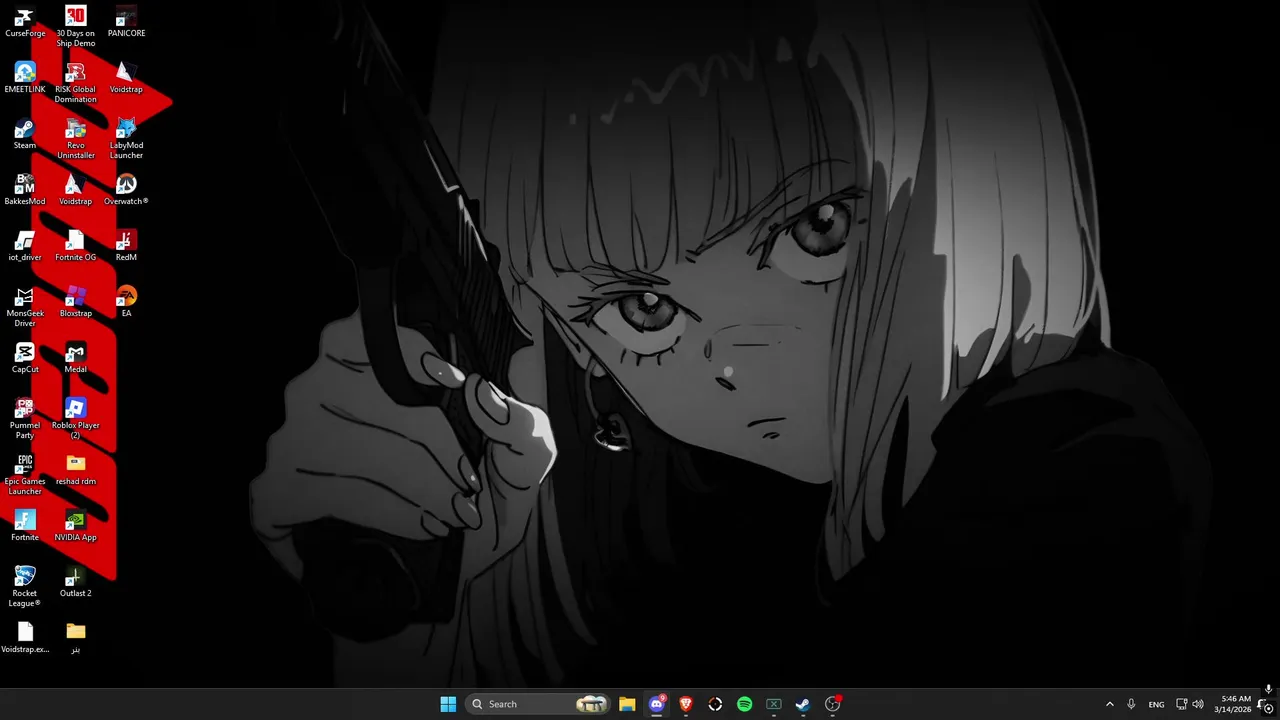Select the Outlast 2 shortcut
This screenshot has width=1280, height=720.
[x=76, y=582]
